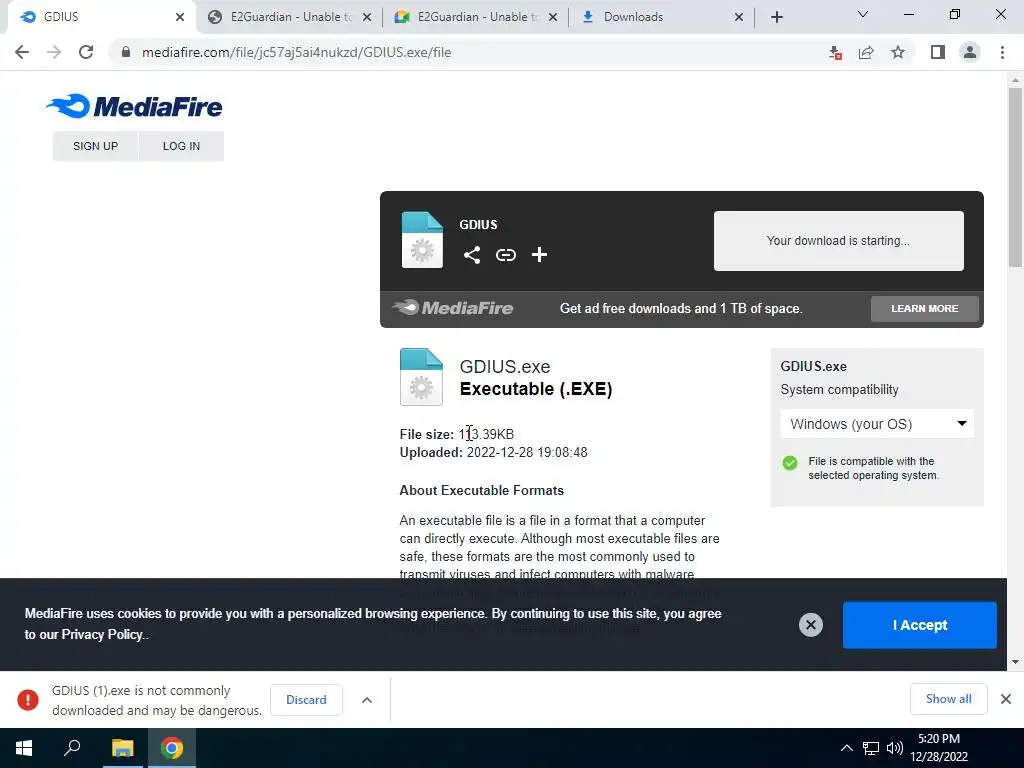Click the Chrome taskbar icon
1024x768 pixels.
(172, 748)
